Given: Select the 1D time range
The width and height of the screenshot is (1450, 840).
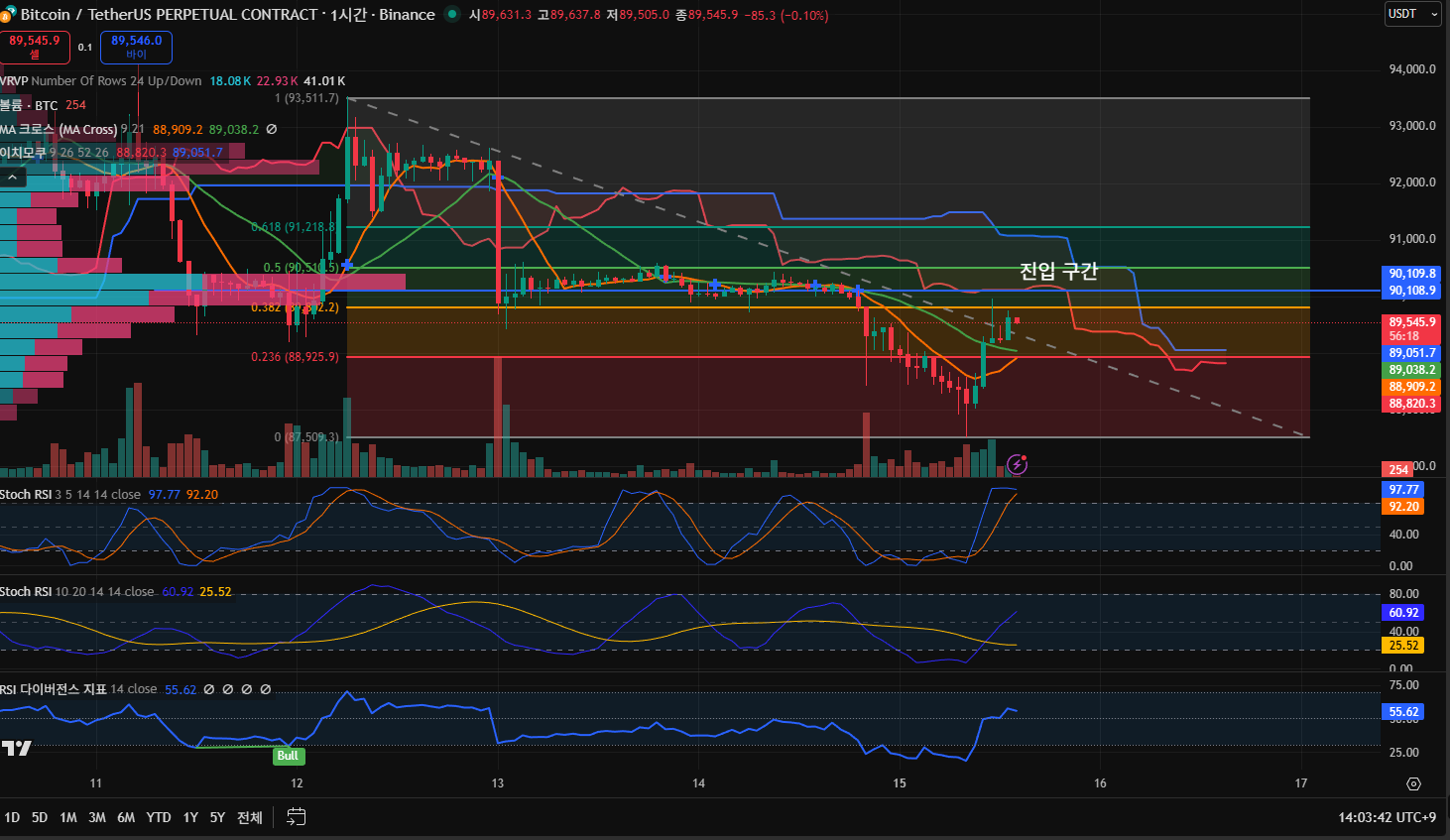Looking at the screenshot, I should (12, 817).
